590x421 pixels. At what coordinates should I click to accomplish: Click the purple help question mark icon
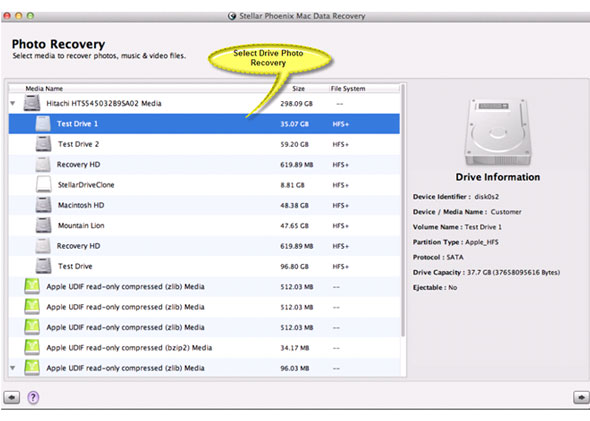(x=33, y=397)
